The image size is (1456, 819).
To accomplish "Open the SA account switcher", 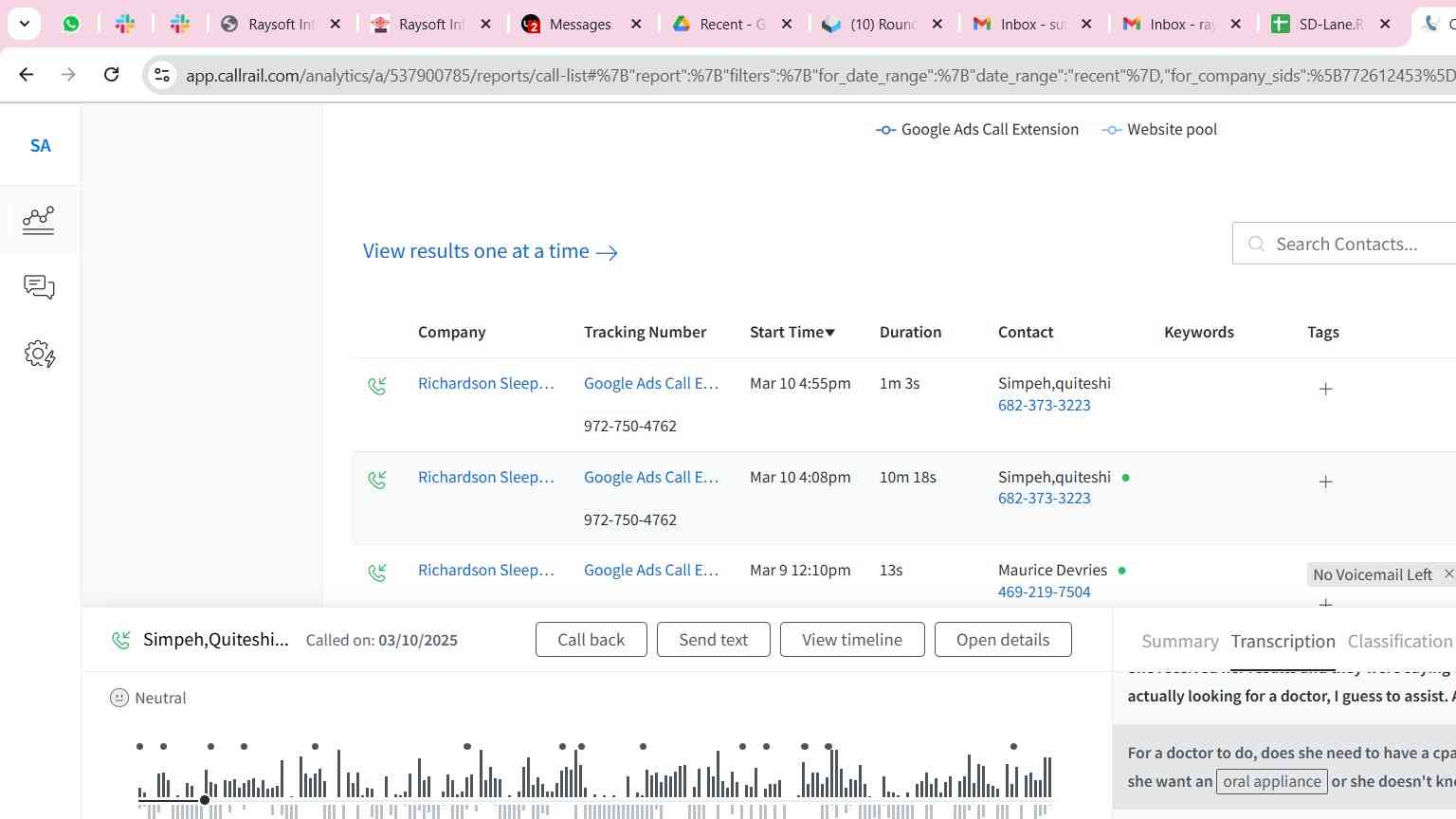I will [40, 146].
